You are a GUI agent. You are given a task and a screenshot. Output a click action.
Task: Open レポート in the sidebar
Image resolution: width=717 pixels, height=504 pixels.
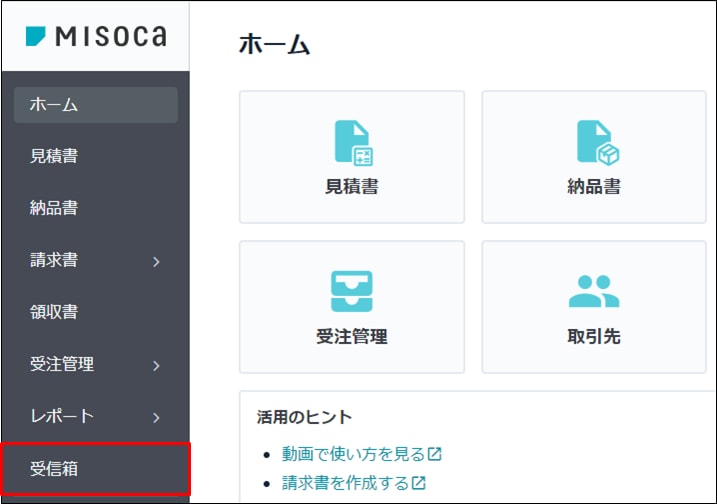(62, 416)
